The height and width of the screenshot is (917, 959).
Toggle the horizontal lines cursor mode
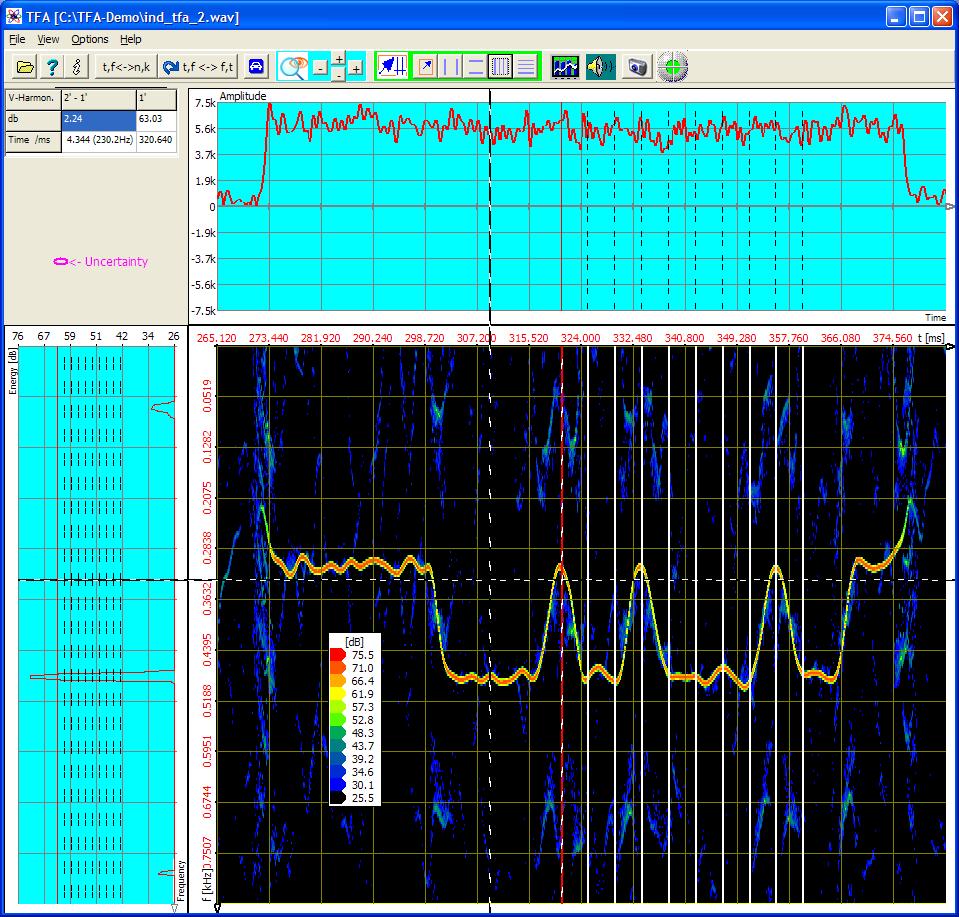(x=476, y=67)
